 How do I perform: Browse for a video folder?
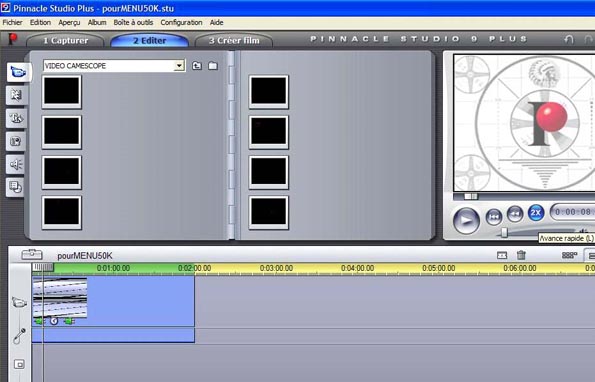(x=213, y=66)
